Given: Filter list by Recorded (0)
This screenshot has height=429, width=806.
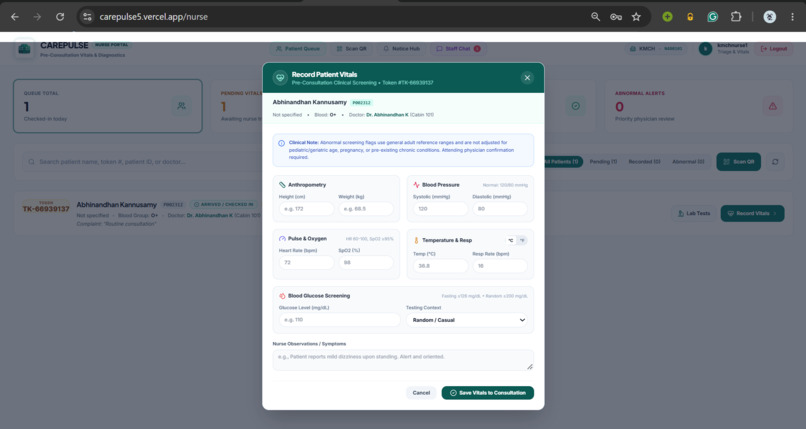Looking at the screenshot, I should tap(644, 162).
